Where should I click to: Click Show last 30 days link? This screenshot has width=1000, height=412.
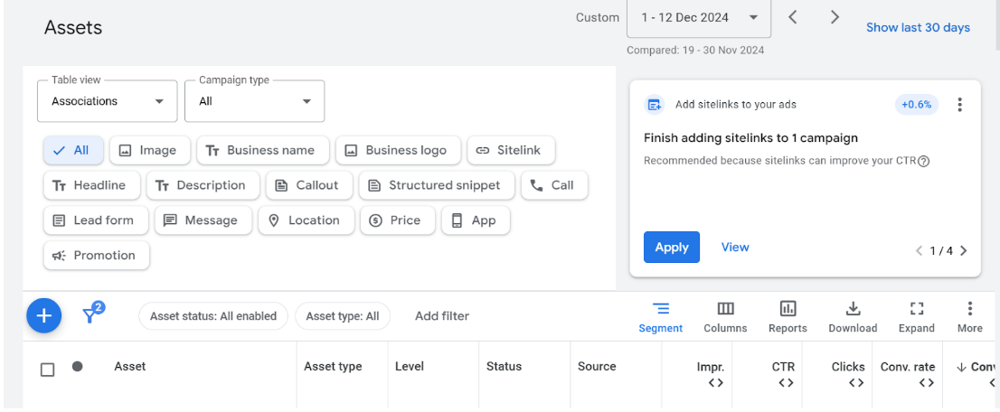coord(918,27)
